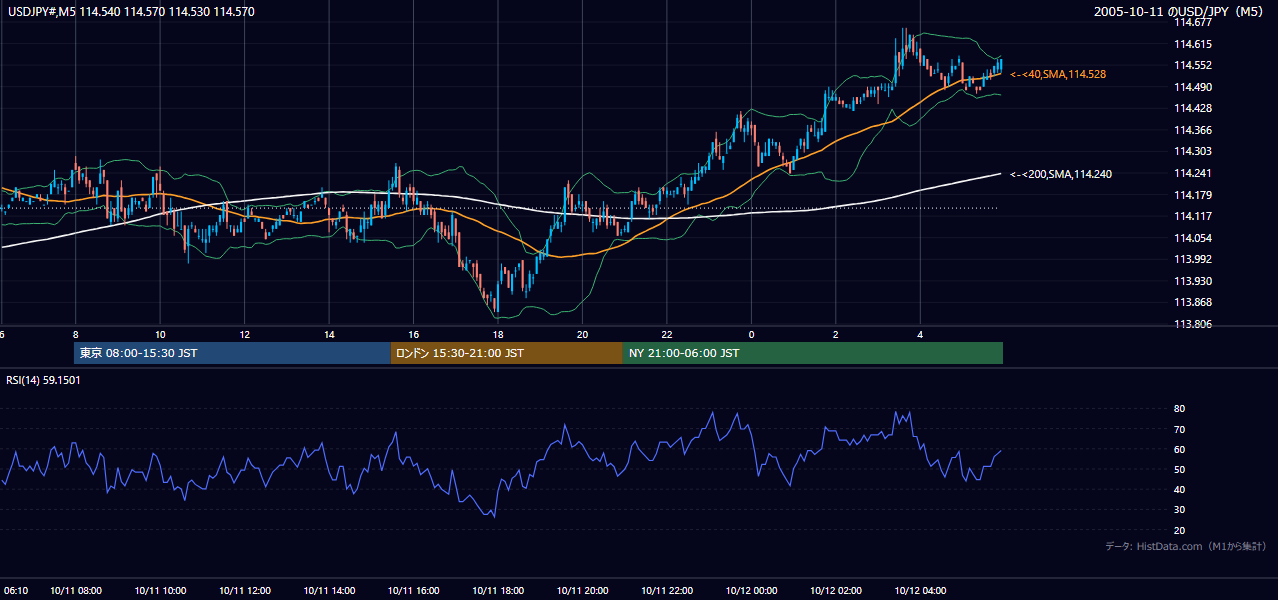Image resolution: width=1278 pixels, height=600 pixels.
Task: Click price axis value 113.868
Action: click(x=1193, y=302)
